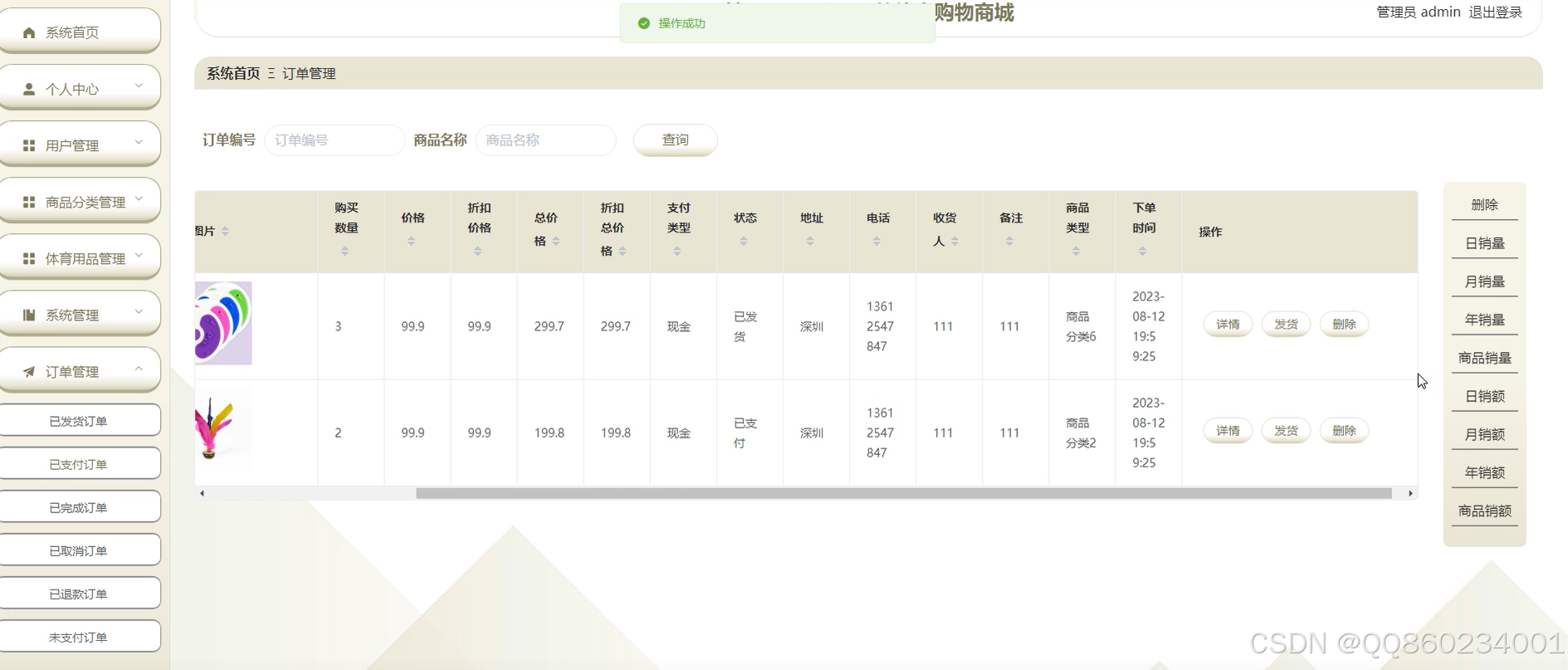The width and height of the screenshot is (1568, 670).
Task: Click the 年销额 side button
Action: tap(1484, 472)
